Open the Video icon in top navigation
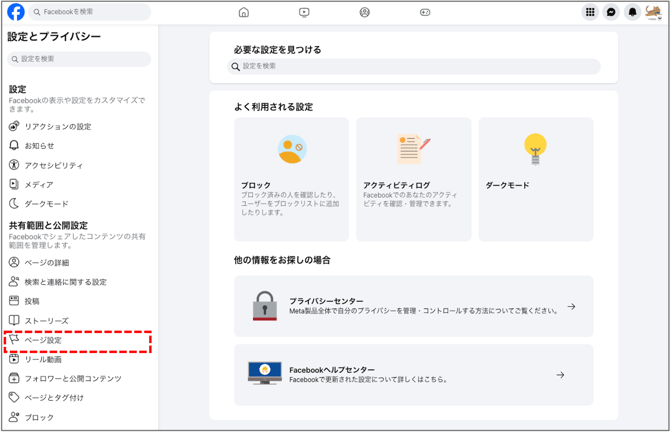670x432 pixels. tap(304, 12)
